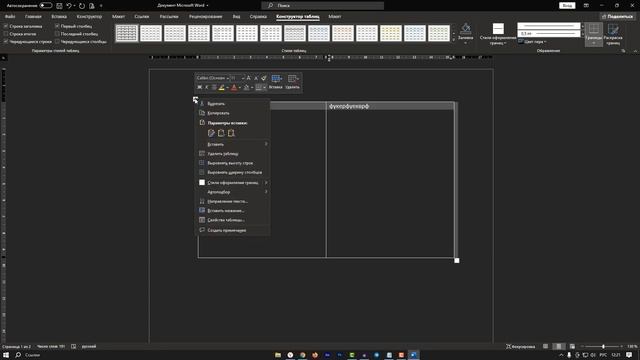Toggle the Чередующиеся строки checkbox
The image size is (640, 360).
click(x=6, y=42)
